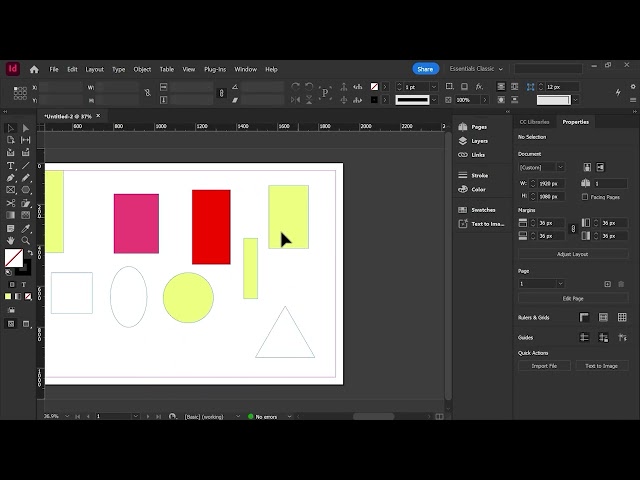Select the Rectangle Frame tool
This screenshot has height=480, width=640.
[11, 190]
